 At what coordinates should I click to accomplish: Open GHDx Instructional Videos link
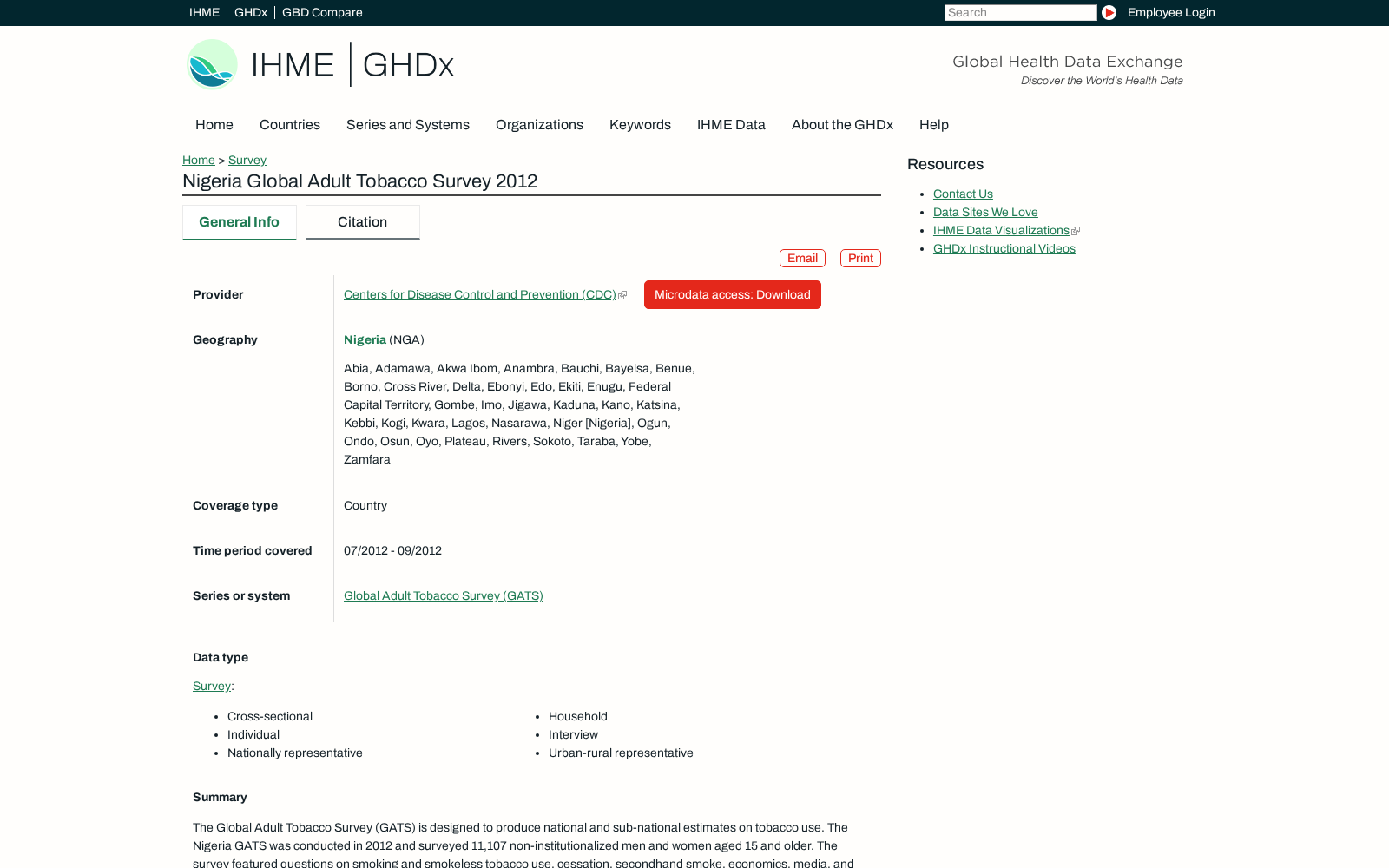pos(1004,249)
